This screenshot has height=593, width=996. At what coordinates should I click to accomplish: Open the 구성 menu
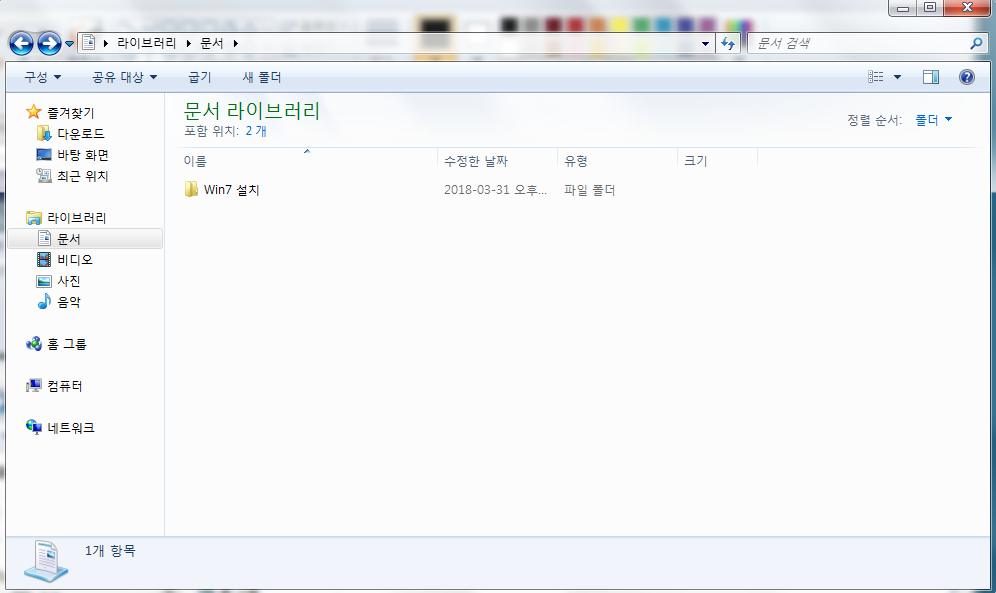(43, 77)
